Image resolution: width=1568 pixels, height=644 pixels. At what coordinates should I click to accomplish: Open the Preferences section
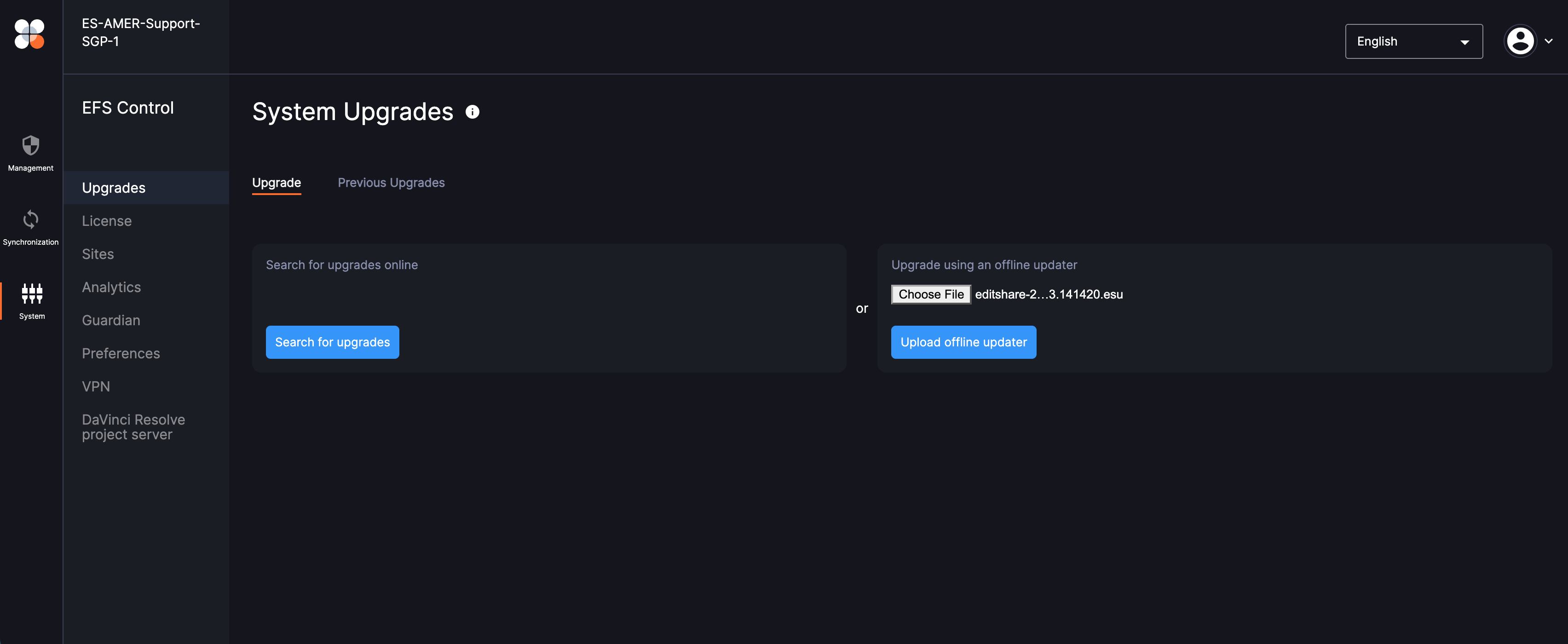click(121, 353)
